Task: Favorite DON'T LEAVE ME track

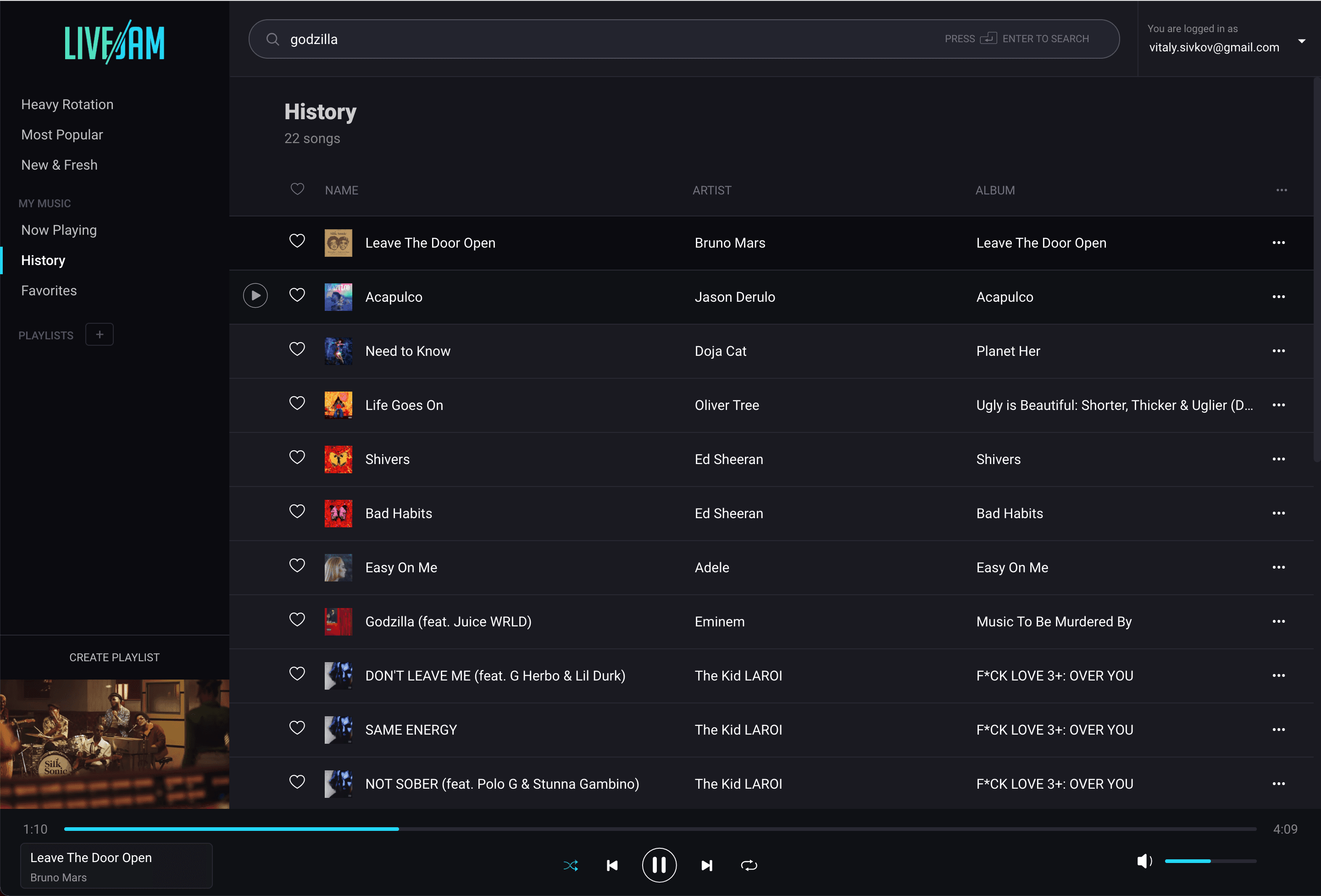Action: [297, 674]
